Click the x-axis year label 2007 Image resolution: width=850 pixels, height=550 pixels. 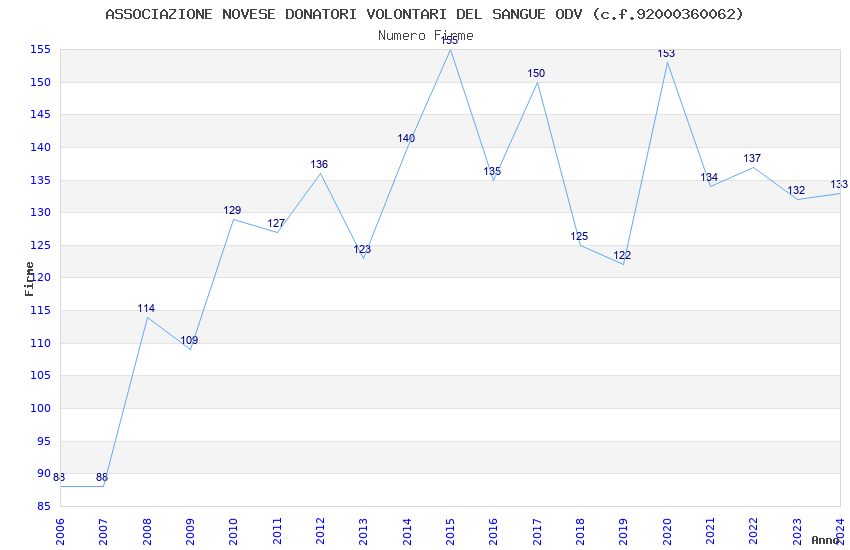(x=103, y=531)
